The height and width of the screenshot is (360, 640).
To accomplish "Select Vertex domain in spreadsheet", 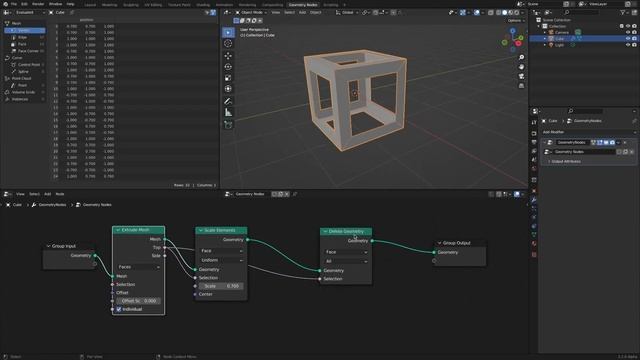I will coord(25,30).
